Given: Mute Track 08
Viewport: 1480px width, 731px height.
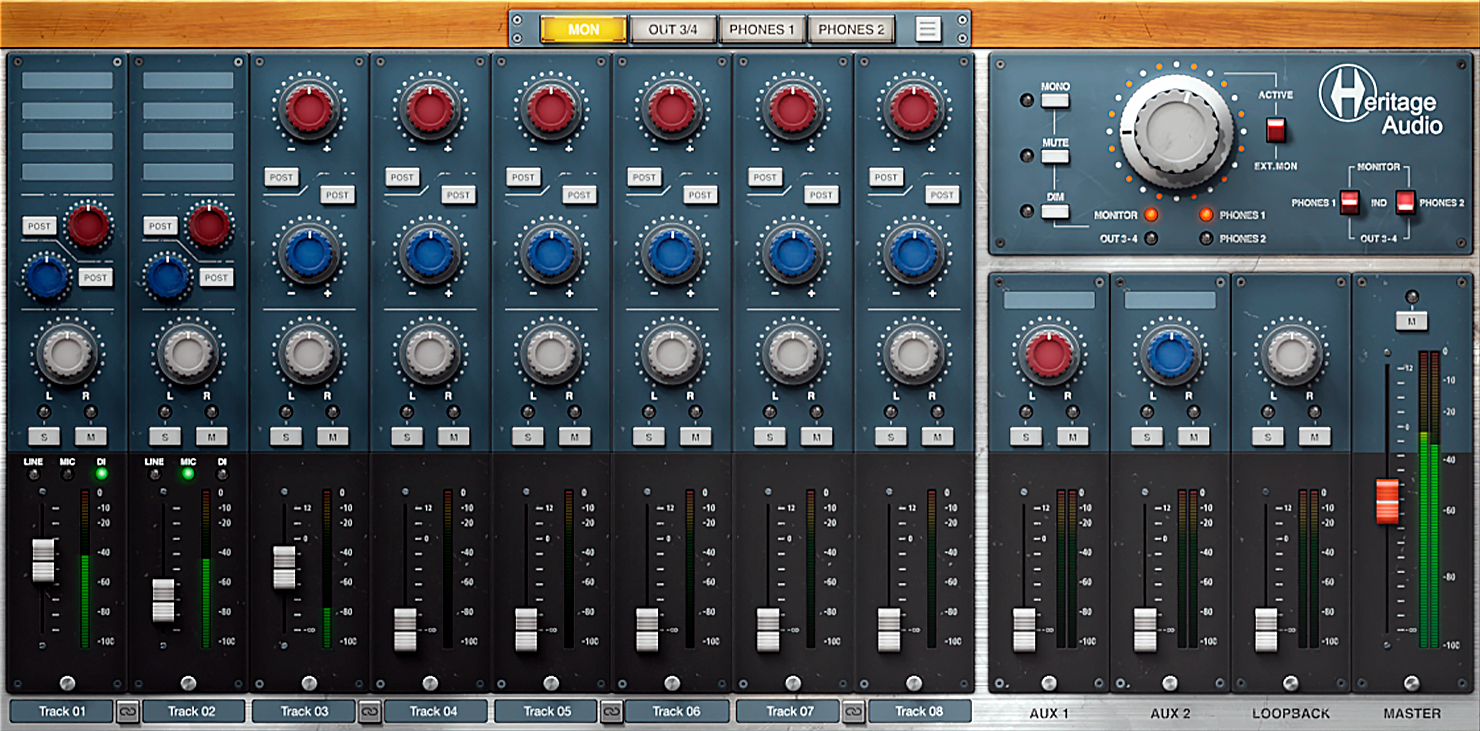Looking at the screenshot, I should pos(937,436).
